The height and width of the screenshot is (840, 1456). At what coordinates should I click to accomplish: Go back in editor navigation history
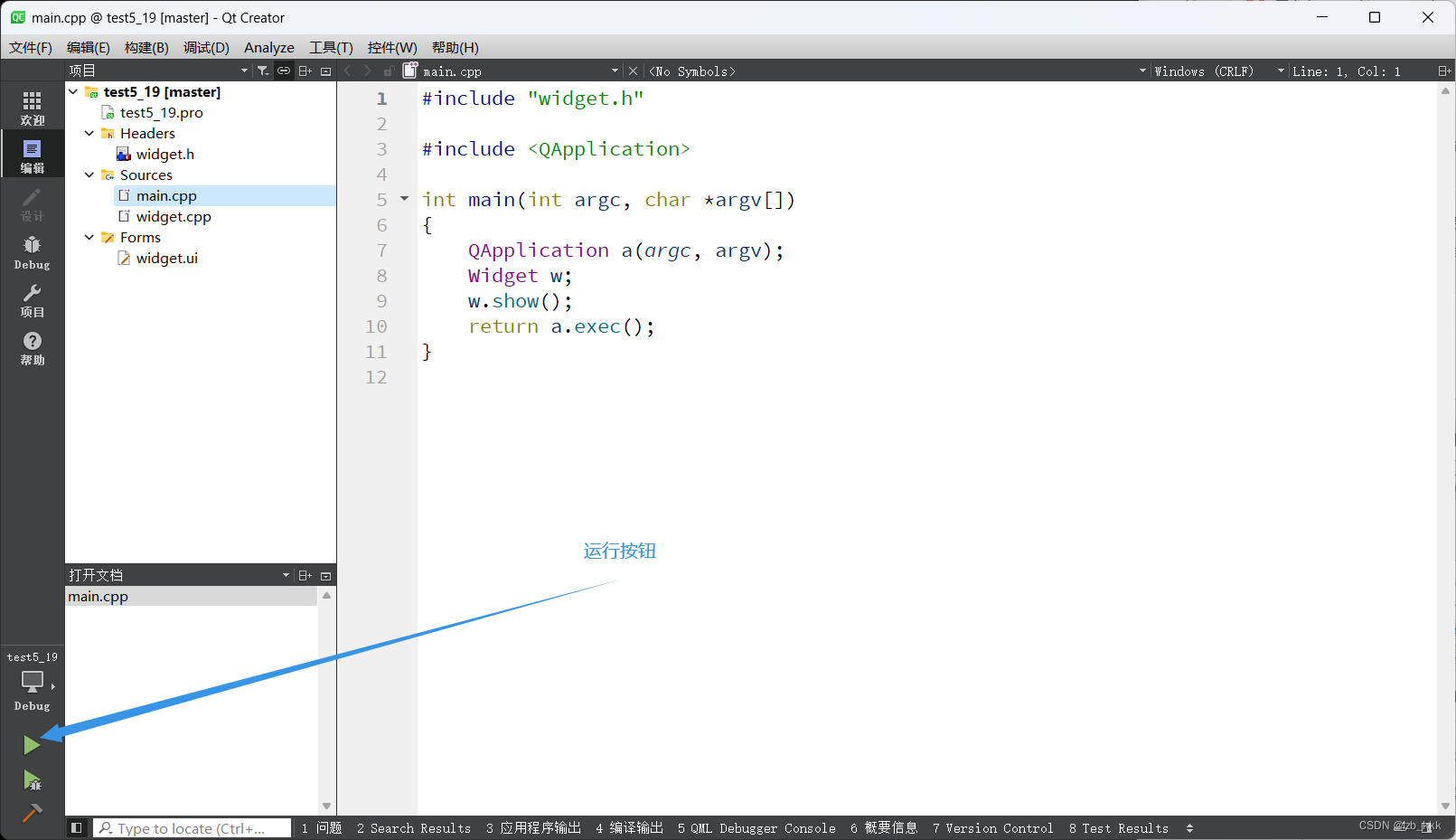point(348,71)
